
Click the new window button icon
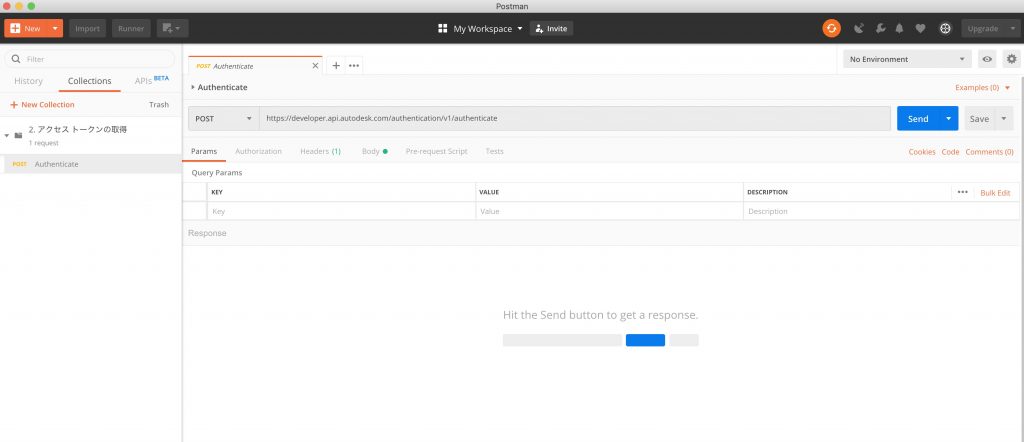pyautogui.click(x=172, y=28)
